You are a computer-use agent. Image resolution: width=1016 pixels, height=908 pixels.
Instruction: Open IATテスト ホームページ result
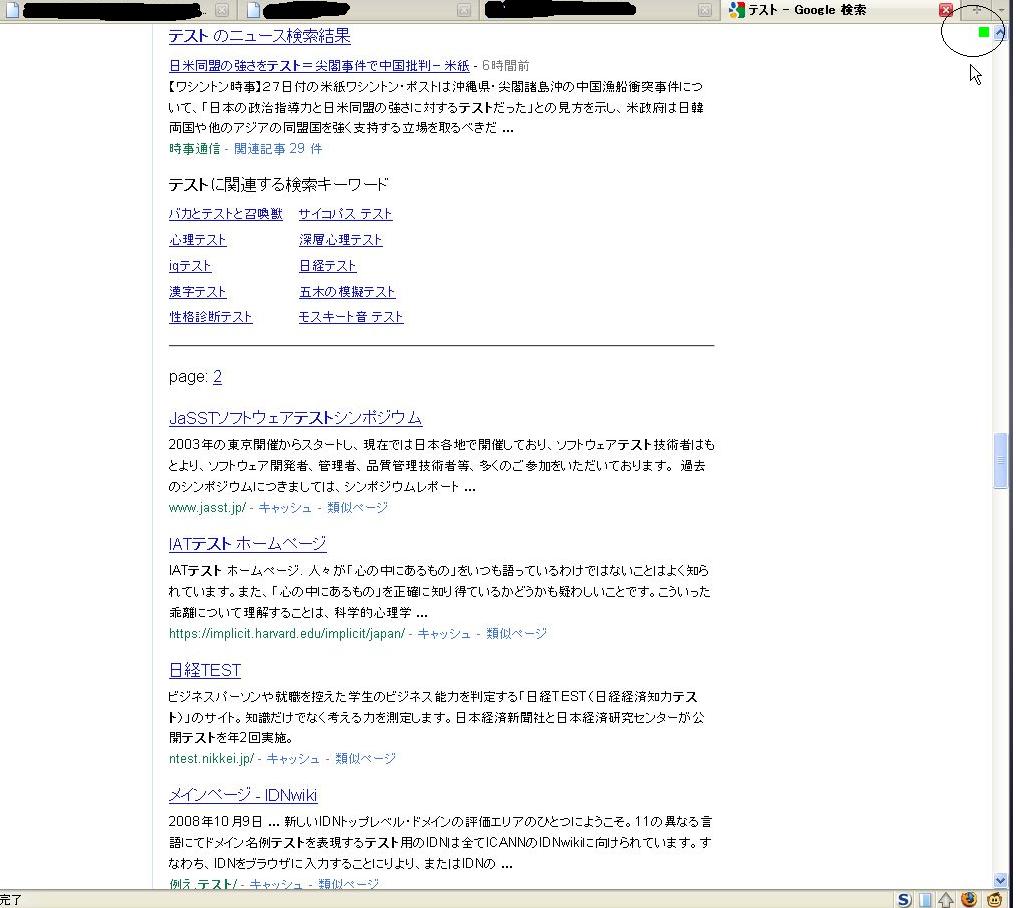248,543
